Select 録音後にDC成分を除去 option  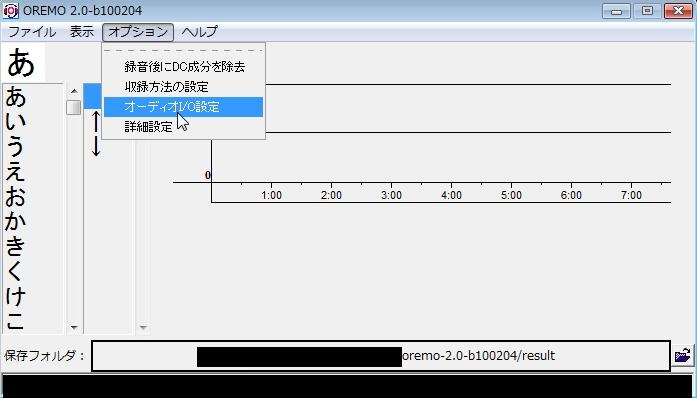[x=184, y=67]
